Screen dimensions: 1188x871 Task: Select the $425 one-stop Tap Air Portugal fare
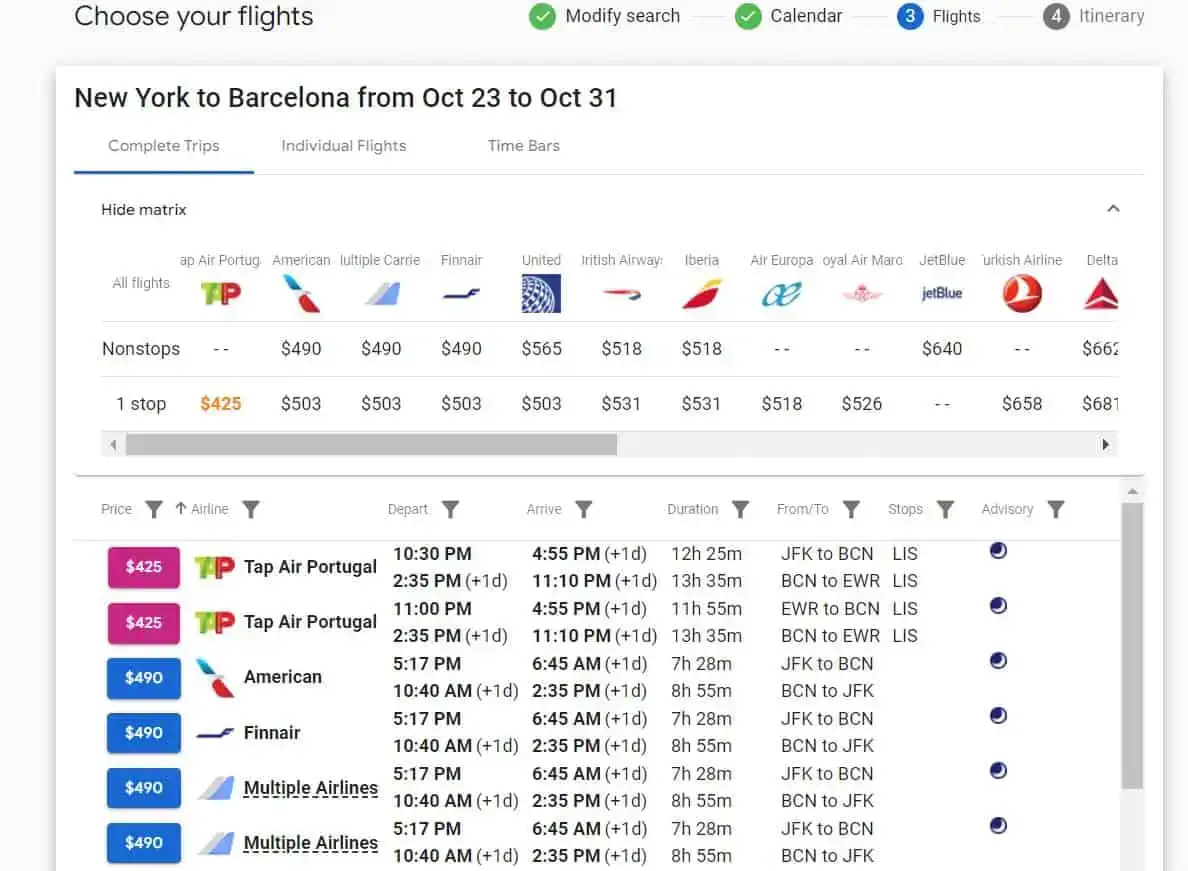click(220, 404)
